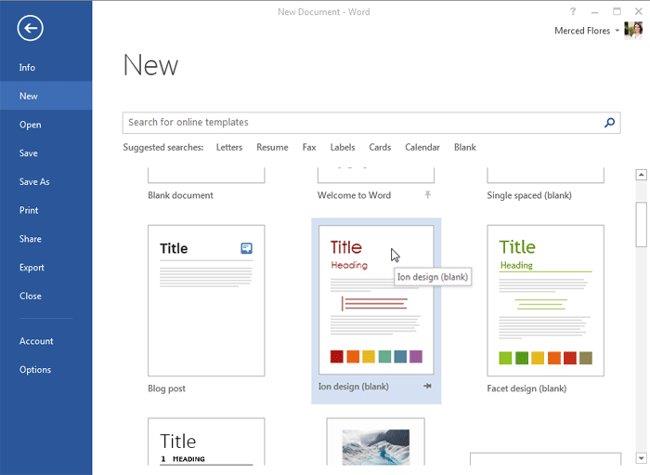Click the back arrow circle icon
This screenshot has width=650, height=475.
[x=30, y=28]
